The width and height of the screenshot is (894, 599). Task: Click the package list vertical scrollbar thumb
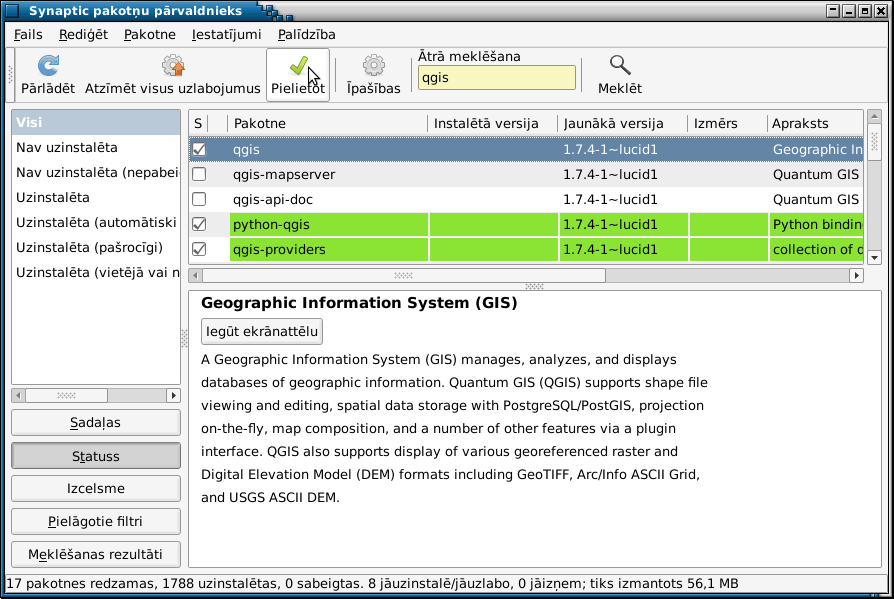(x=875, y=142)
